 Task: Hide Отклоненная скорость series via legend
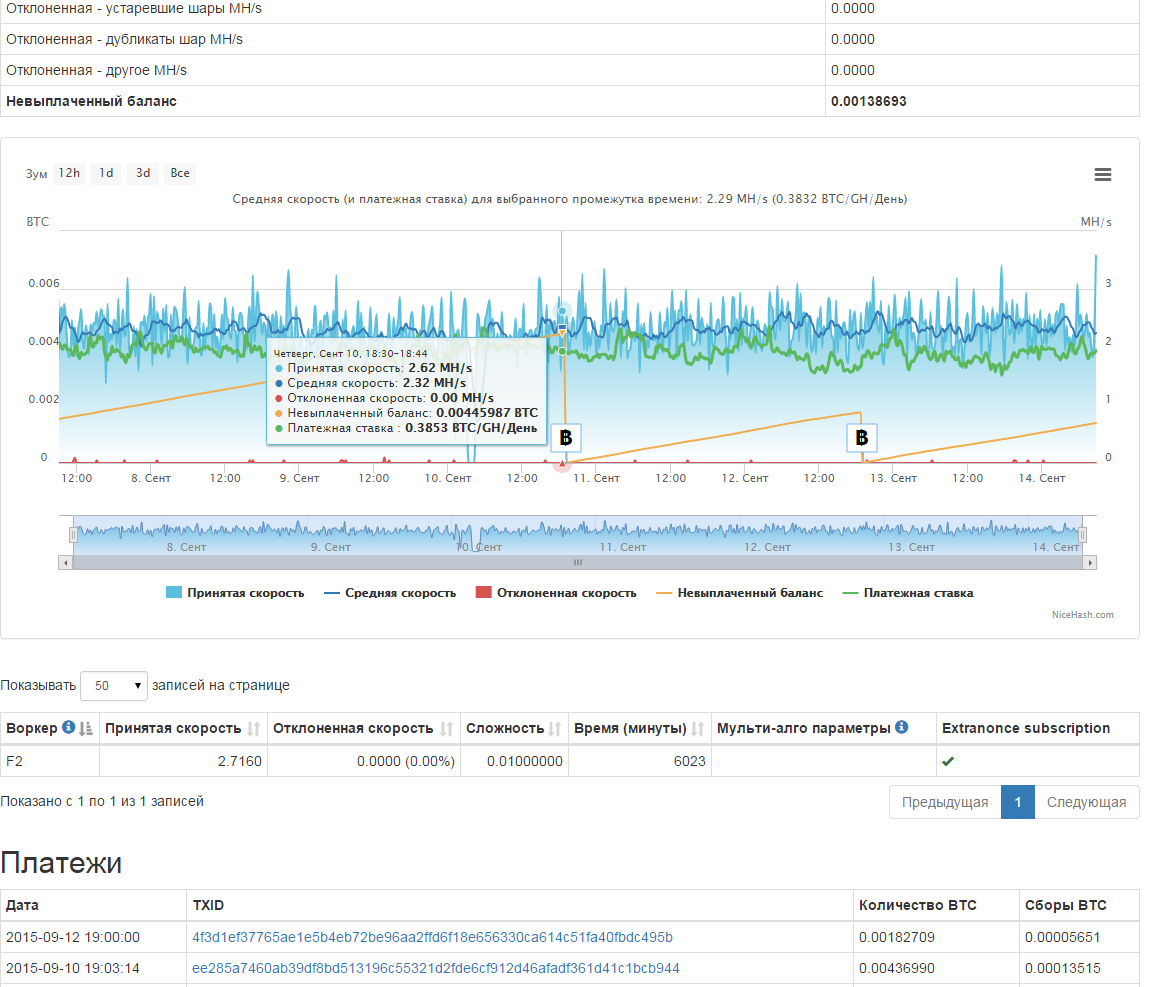point(556,593)
